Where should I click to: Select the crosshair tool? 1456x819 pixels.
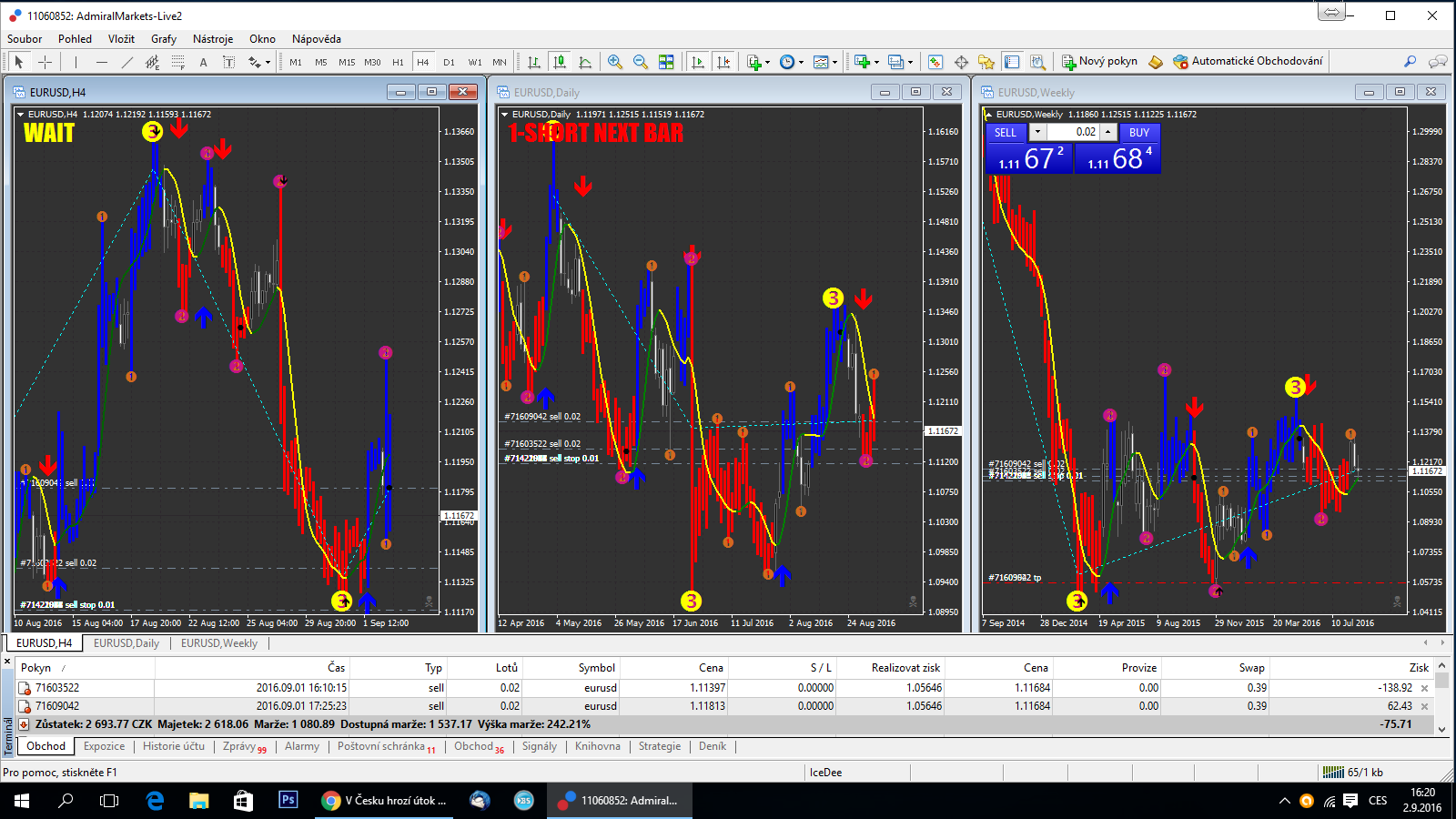point(45,62)
